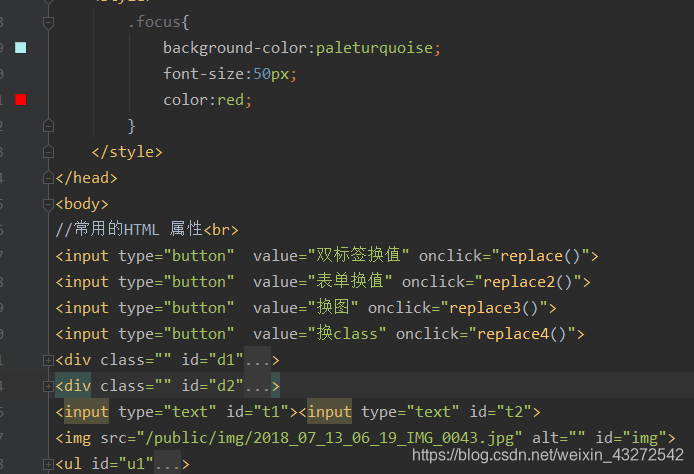Click the img src path string
This screenshot has height=474, width=694.
329,438
